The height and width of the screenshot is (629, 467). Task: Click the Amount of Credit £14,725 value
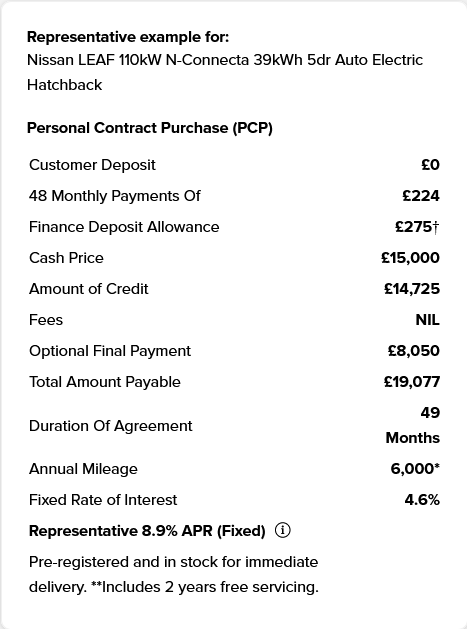point(412,289)
